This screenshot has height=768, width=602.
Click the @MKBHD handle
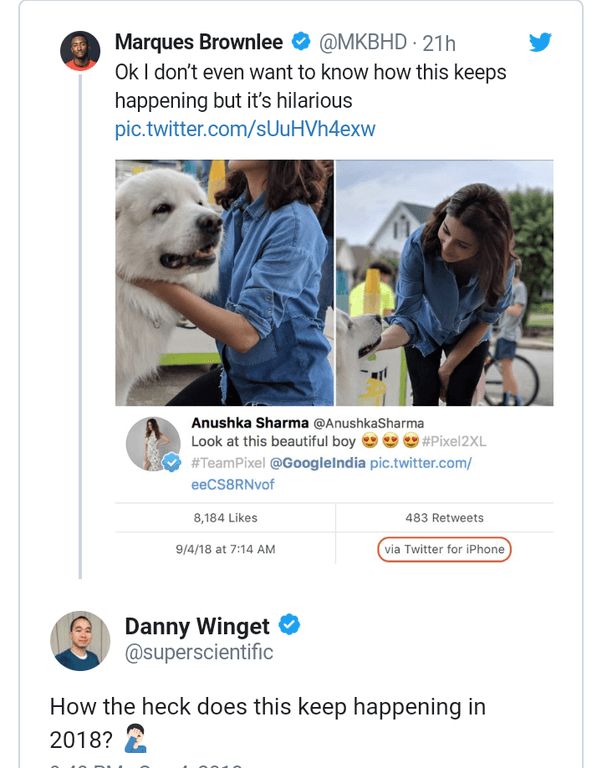pos(363,42)
